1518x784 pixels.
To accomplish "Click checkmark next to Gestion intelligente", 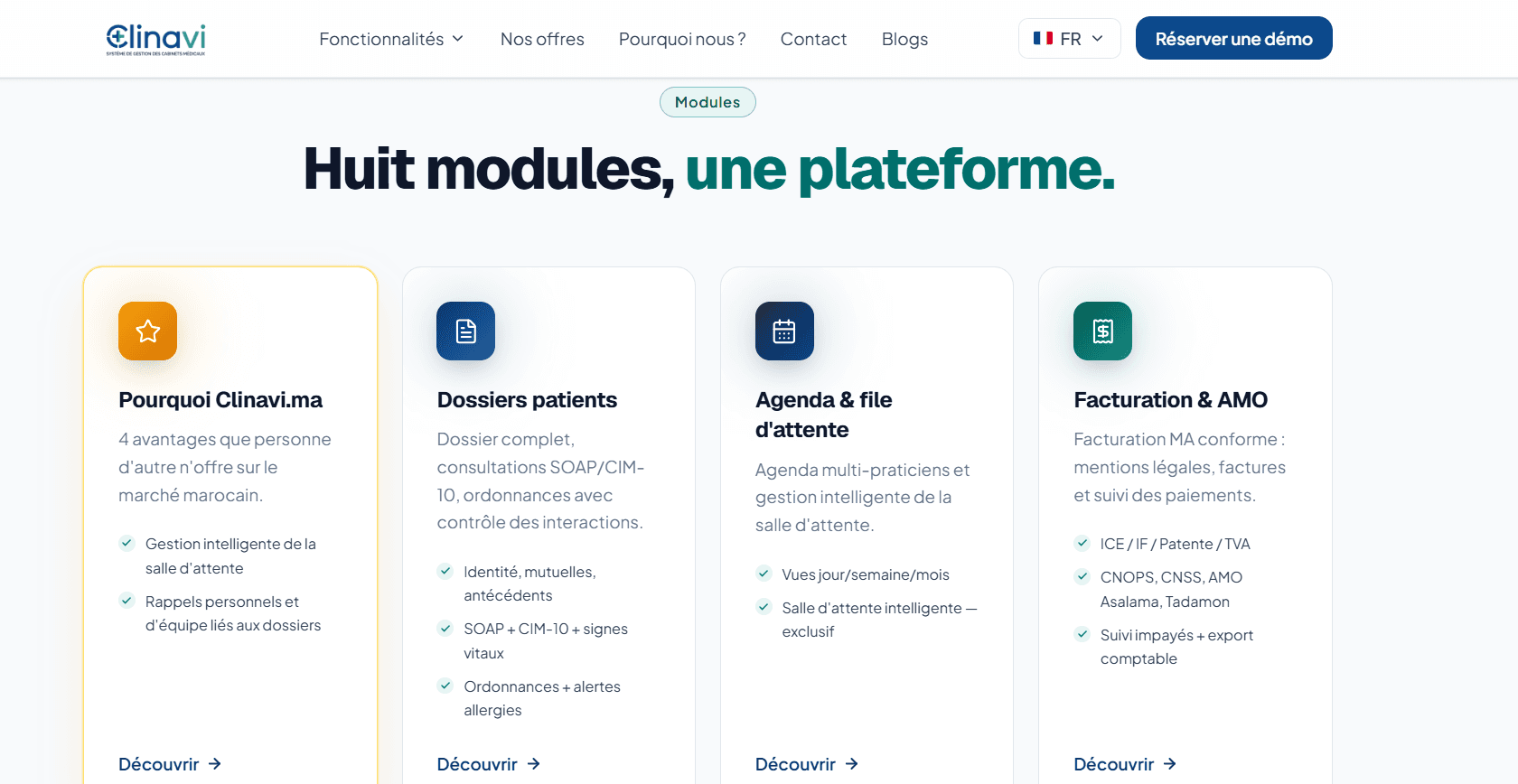I will click(x=127, y=543).
